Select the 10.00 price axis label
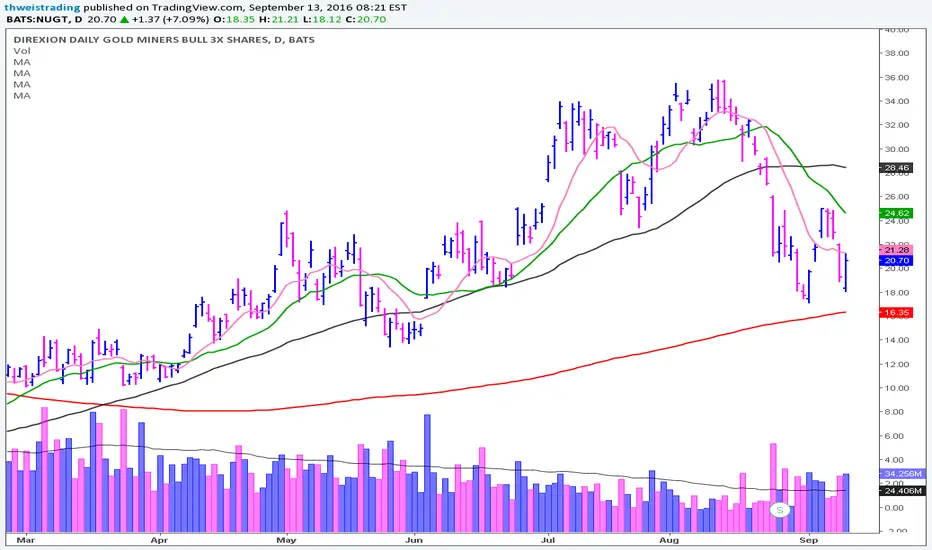Image resolution: width=932 pixels, height=550 pixels. point(897,388)
